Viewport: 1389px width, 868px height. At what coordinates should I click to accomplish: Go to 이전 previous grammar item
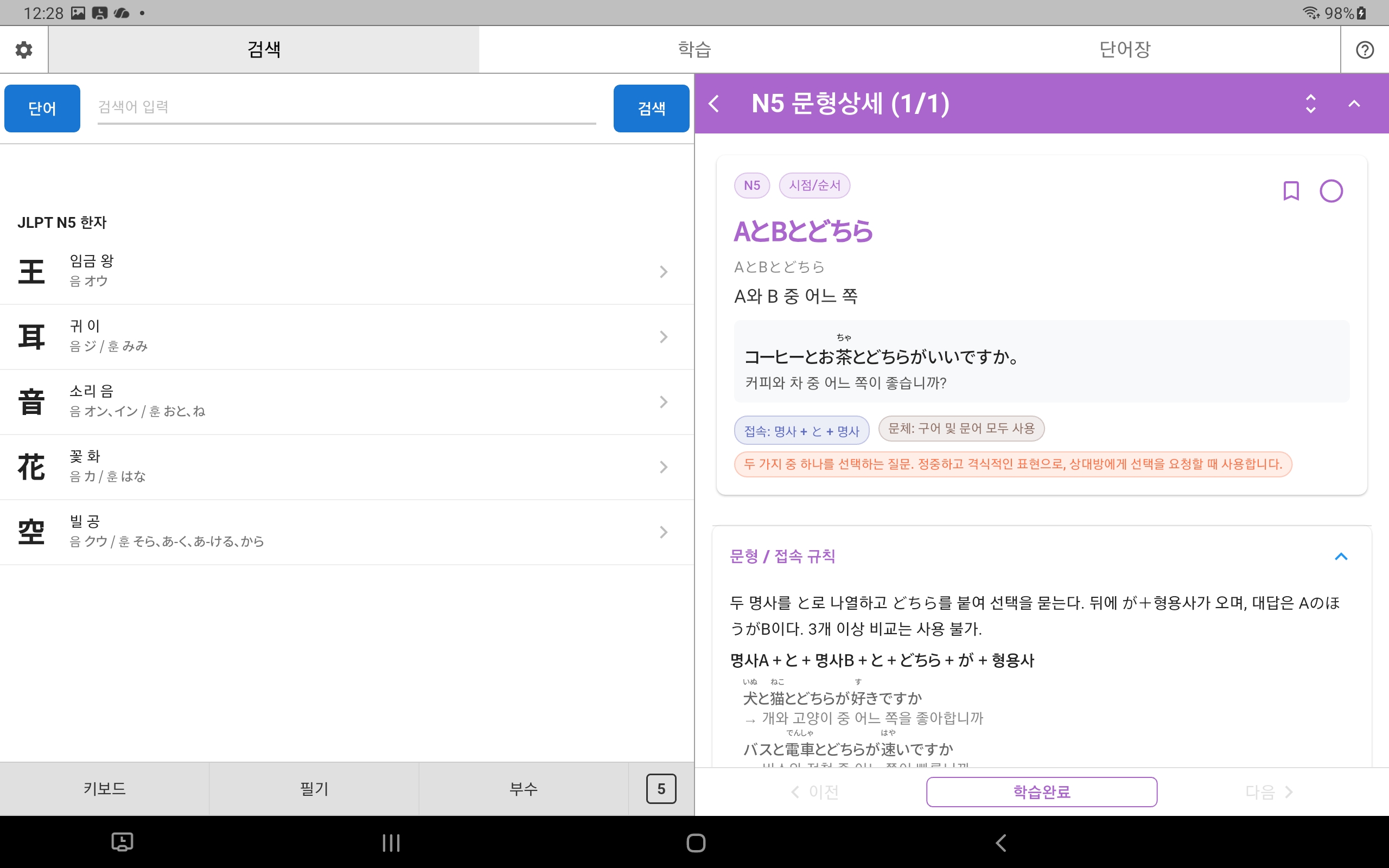pos(815,792)
